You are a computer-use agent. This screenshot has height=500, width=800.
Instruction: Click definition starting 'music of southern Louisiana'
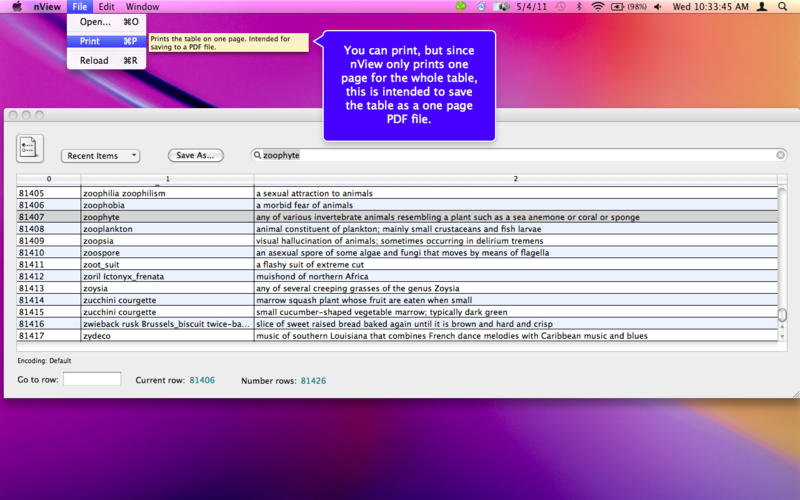click(452, 336)
